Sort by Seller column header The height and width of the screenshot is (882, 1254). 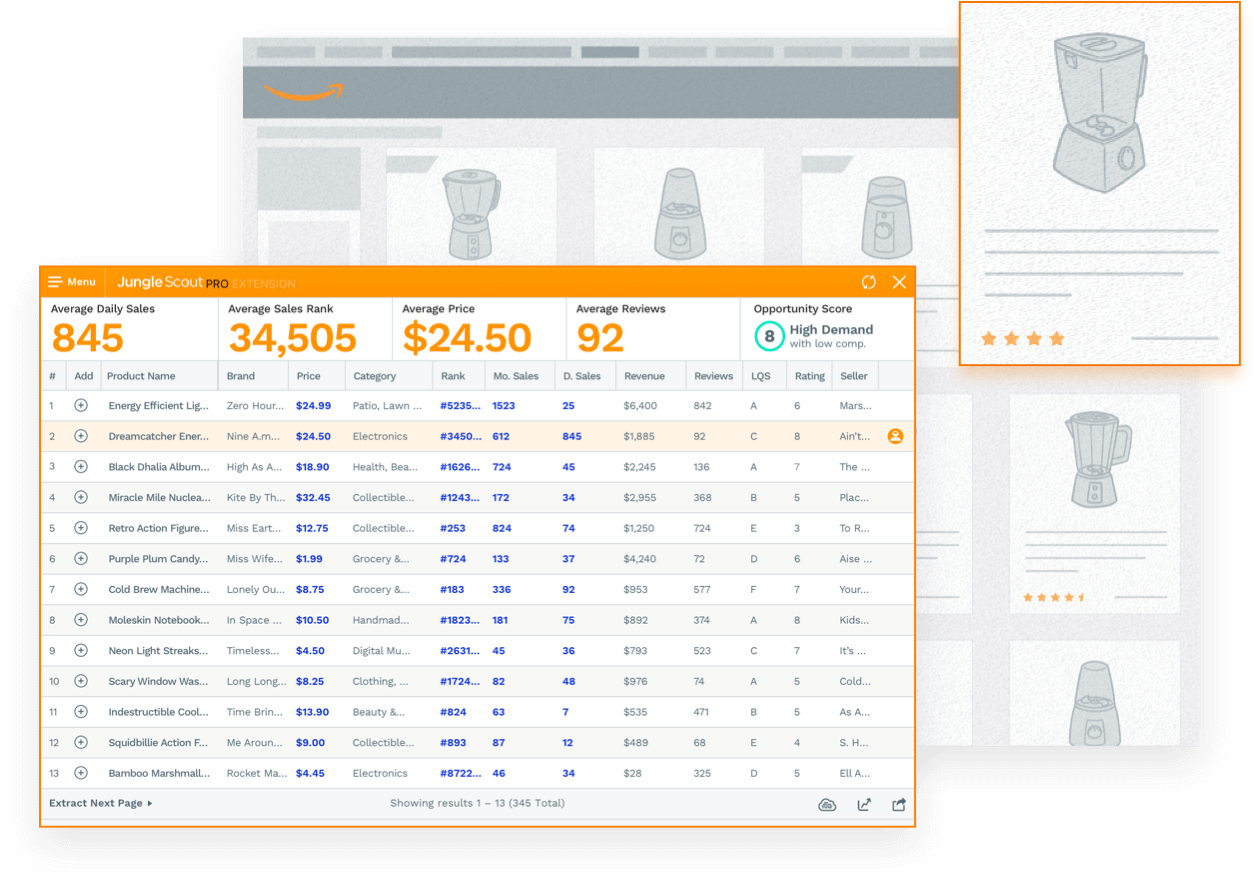click(854, 376)
